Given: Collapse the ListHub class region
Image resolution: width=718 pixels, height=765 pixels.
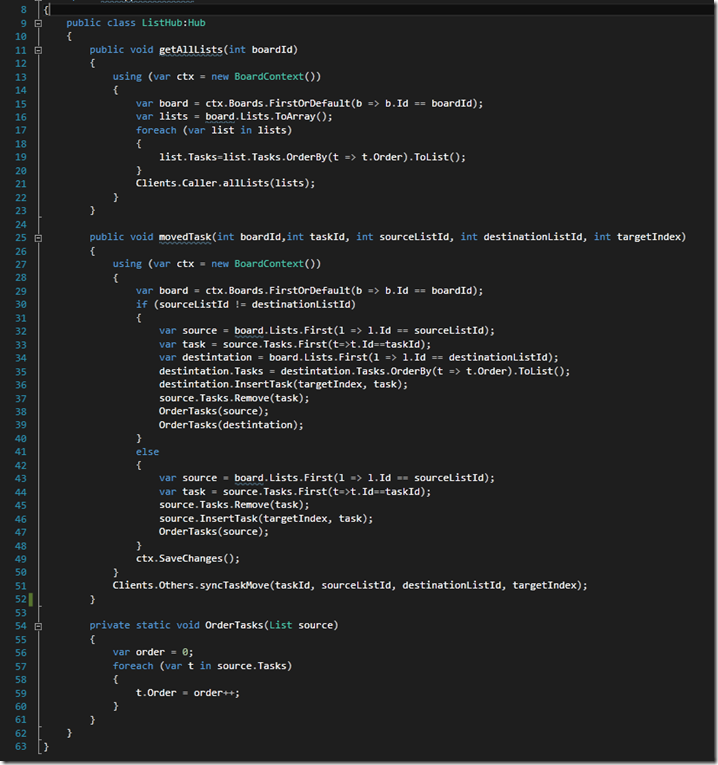Looking at the screenshot, I should tap(38, 23).
